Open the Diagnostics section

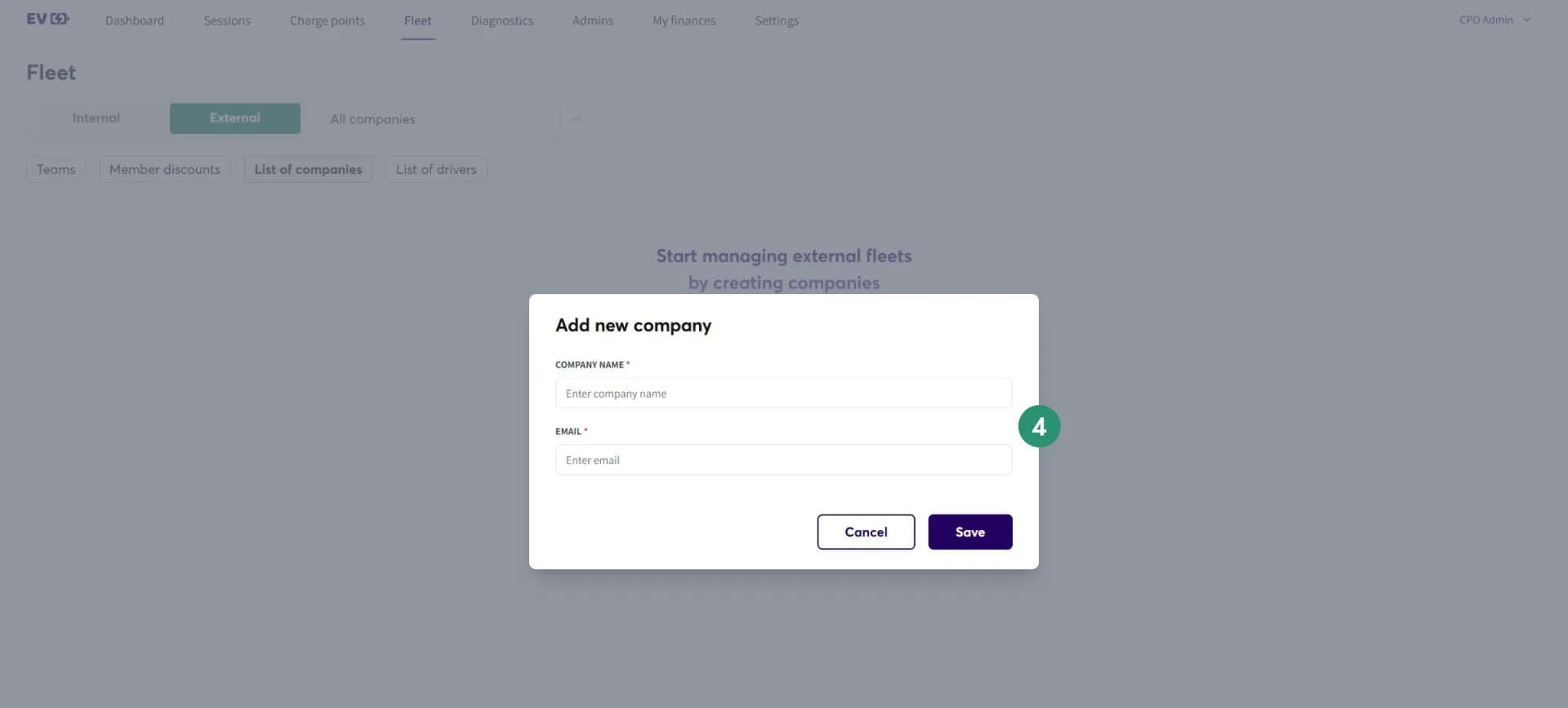(502, 20)
